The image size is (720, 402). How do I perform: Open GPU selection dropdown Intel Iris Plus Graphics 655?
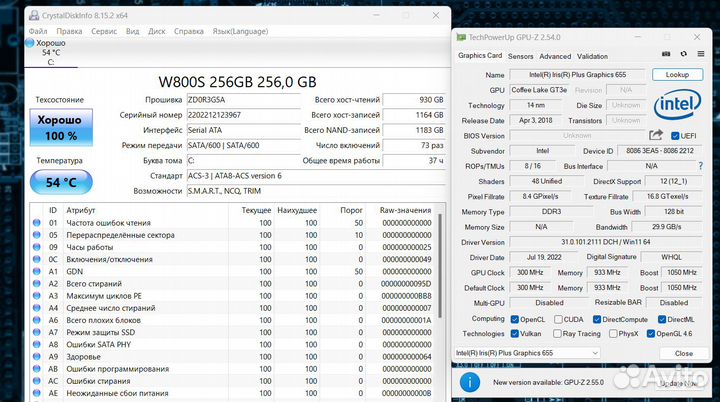(527, 353)
